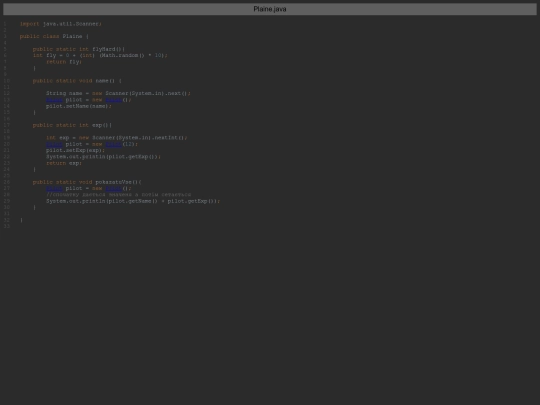Click the 'import java.util.Scanner;' line
The width and height of the screenshot is (540, 405).
pyautogui.click(x=61, y=24)
